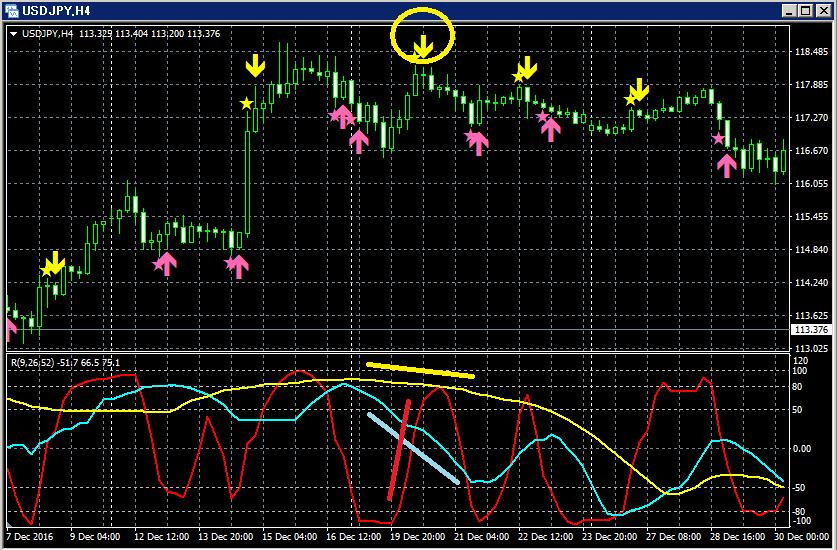
Task: Click the 27 Dec 08:00 time label
Action: 673,536
